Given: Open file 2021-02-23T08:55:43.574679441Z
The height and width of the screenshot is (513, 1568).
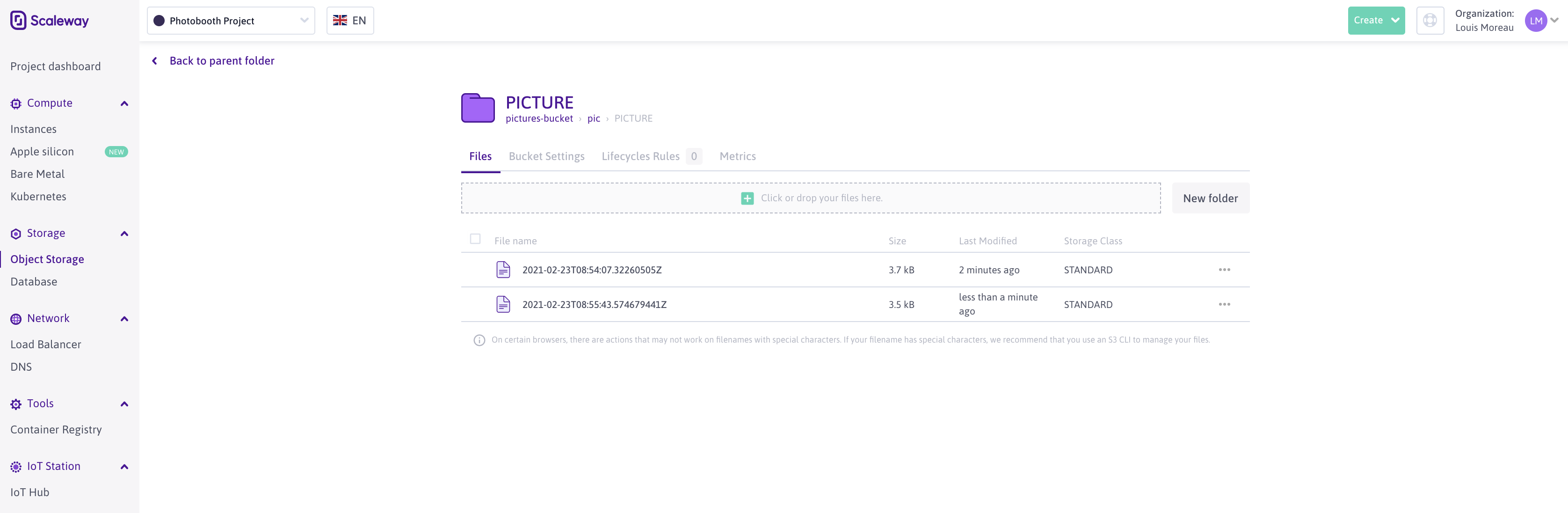Looking at the screenshot, I should coord(594,305).
